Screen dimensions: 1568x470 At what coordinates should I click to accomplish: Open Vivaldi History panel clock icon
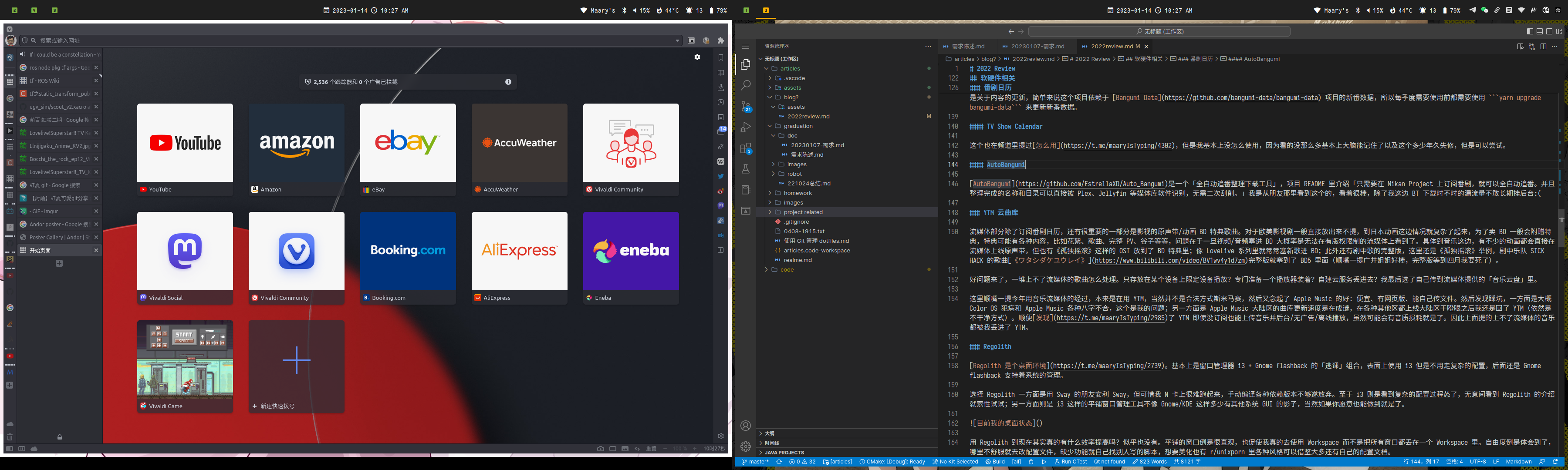click(721, 102)
